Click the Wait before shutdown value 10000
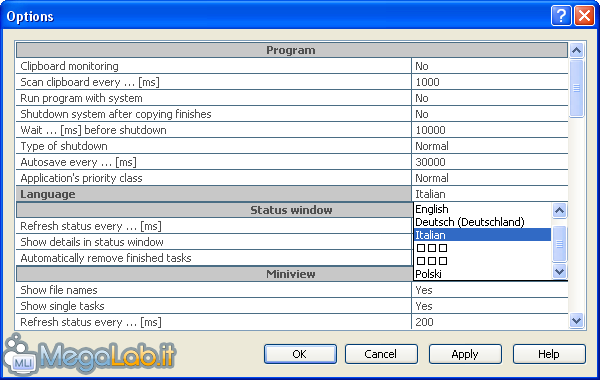 coord(490,130)
